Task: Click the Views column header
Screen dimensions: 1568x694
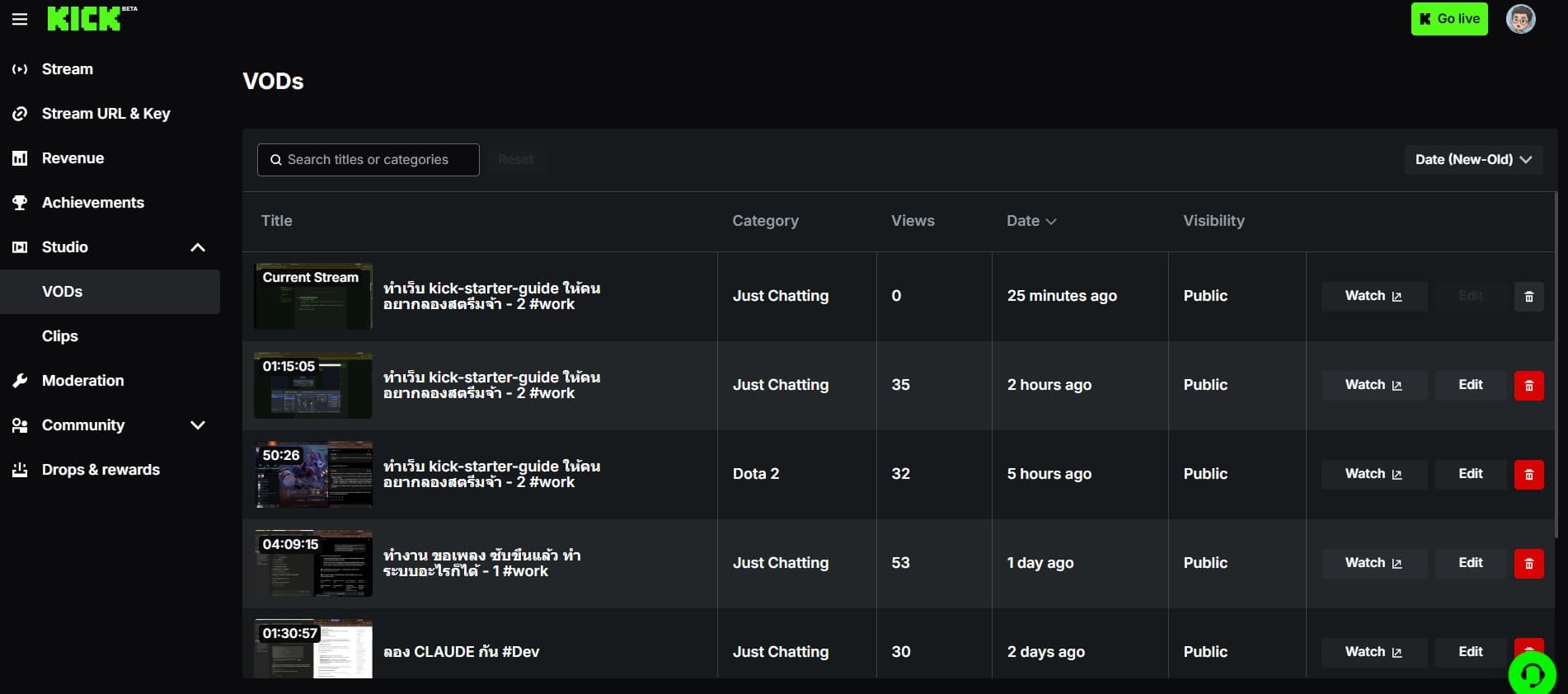Action: point(913,221)
